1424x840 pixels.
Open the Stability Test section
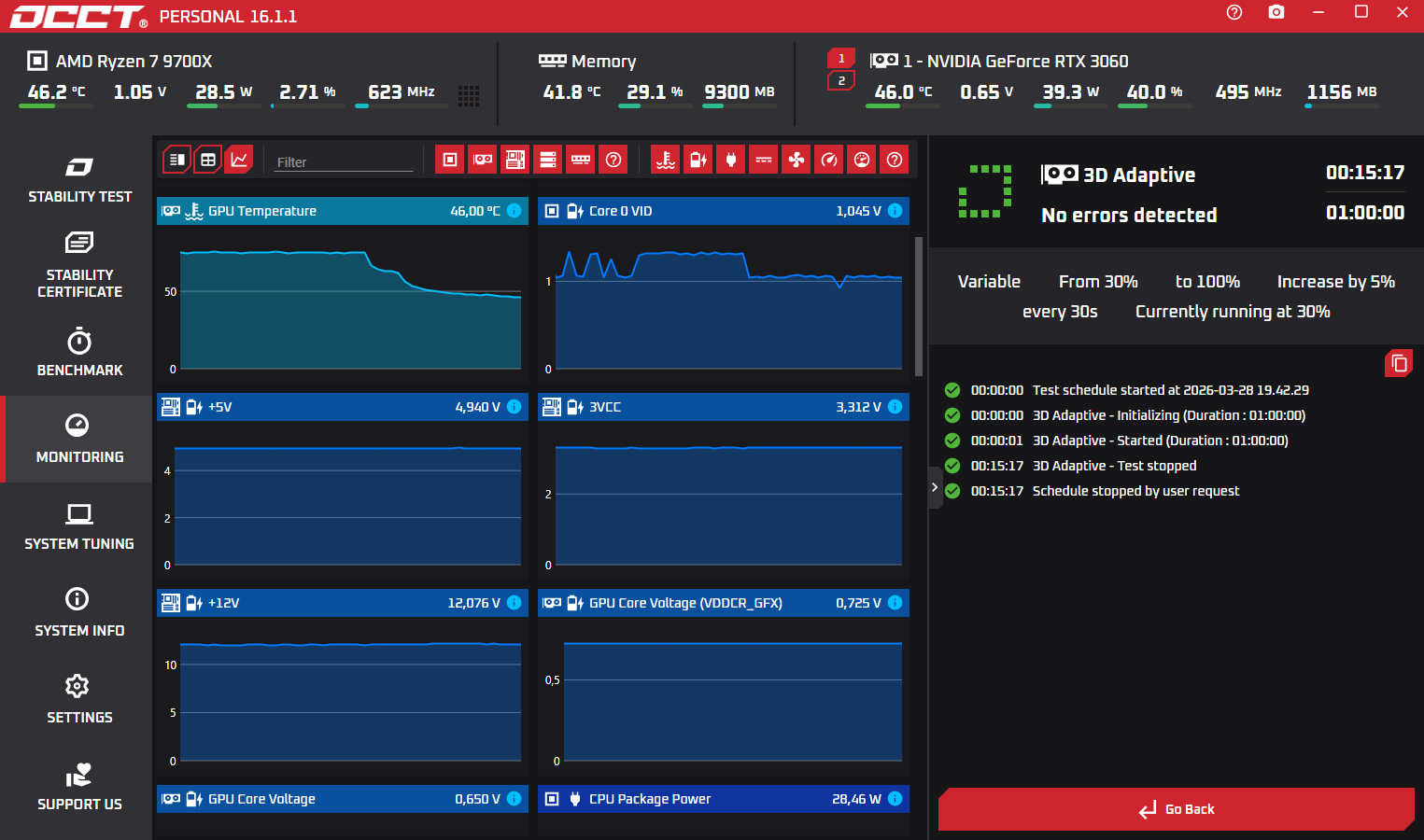coord(79,180)
